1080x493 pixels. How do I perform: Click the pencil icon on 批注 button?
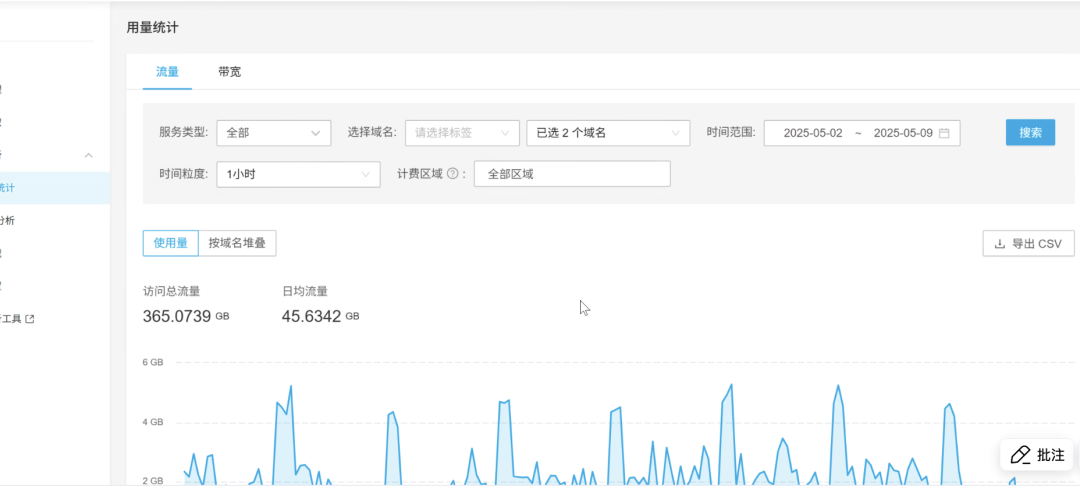coord(1019,455)
